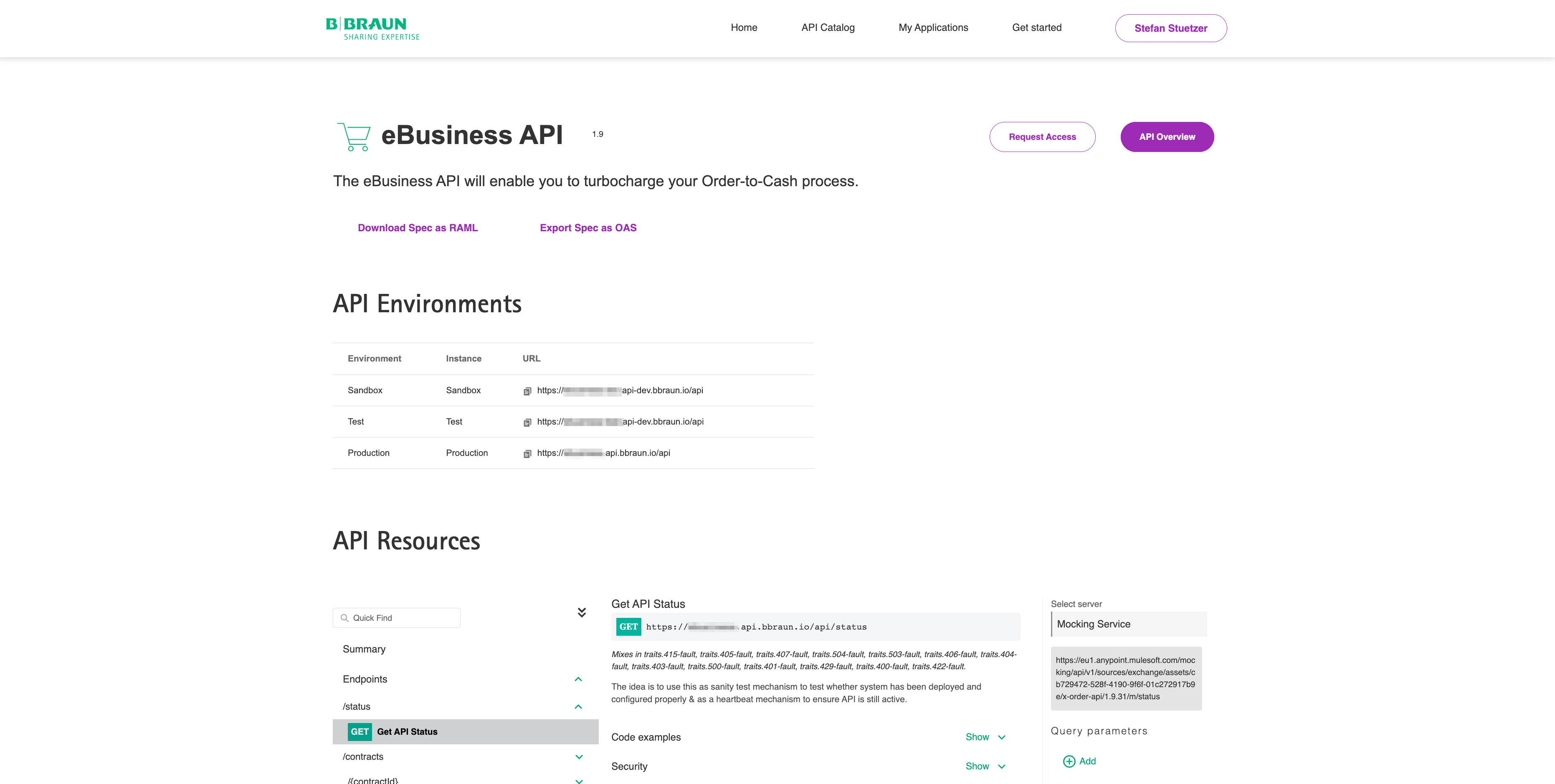Add a query parameter with the plus icon
This screenshot has height=784, width=1555.
1069,761
